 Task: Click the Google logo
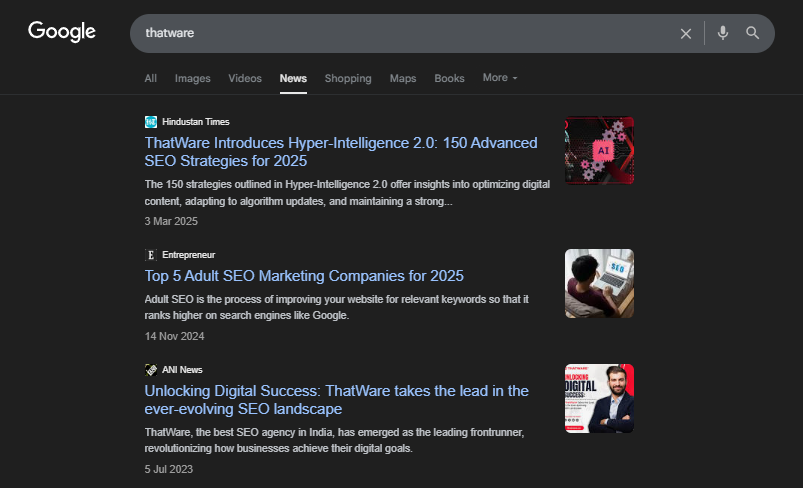(62, 32)
